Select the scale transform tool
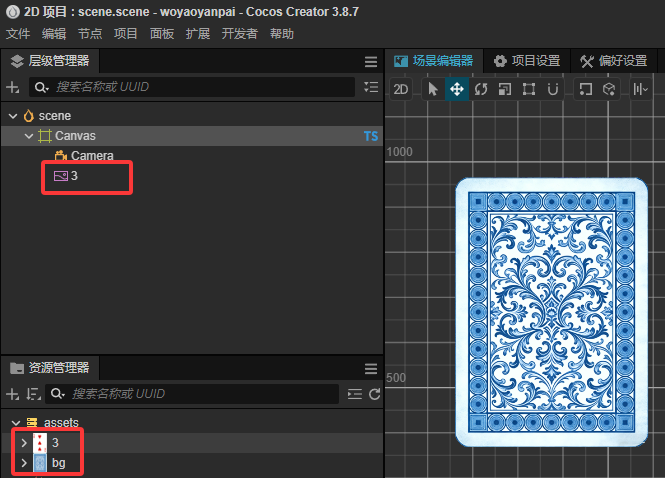This screenshot has height=478, width=665. 505,89
